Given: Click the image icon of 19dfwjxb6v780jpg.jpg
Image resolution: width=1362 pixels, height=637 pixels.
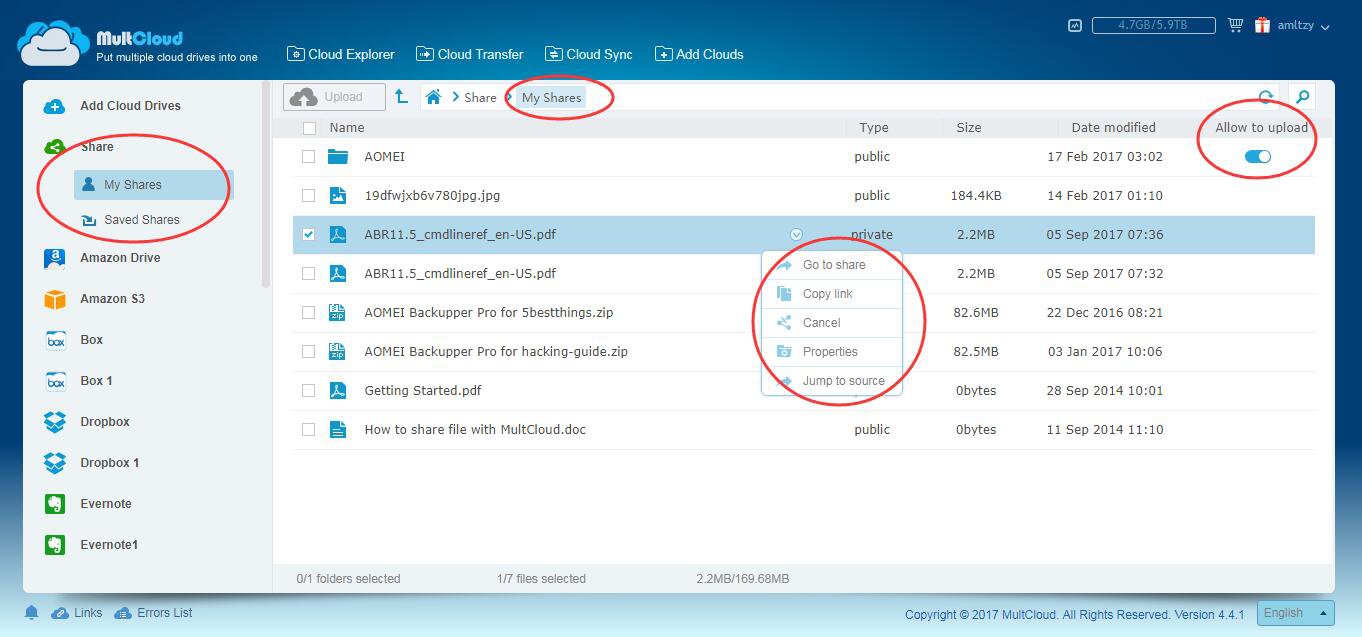Looking at the screenshot, I should [x=338, y=196].
